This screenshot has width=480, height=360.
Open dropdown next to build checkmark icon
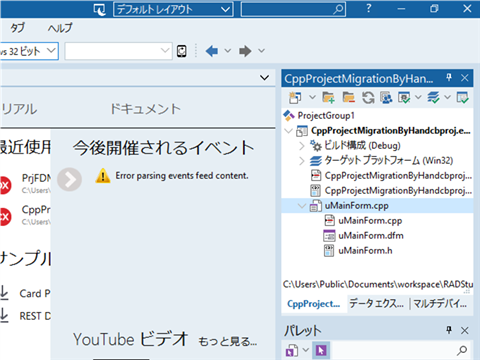tap(418, 97)
